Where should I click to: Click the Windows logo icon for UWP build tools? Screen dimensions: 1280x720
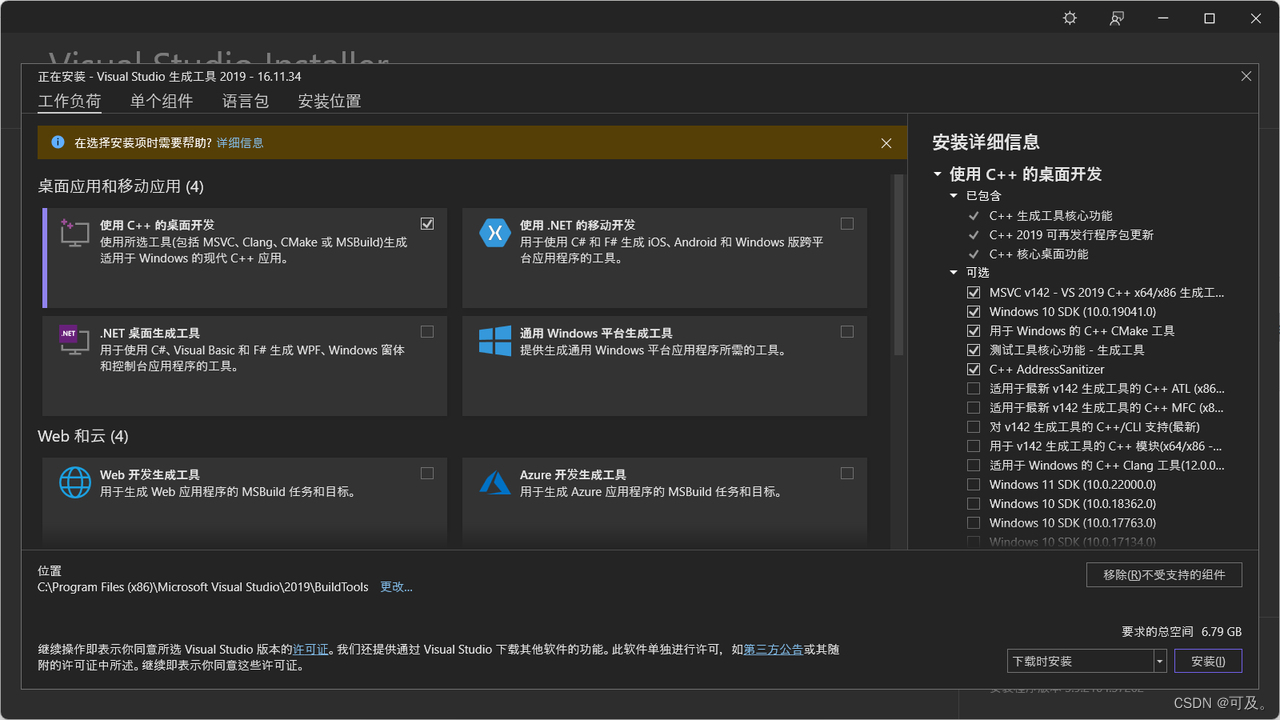pyautogui.click(x=495, y=340)
